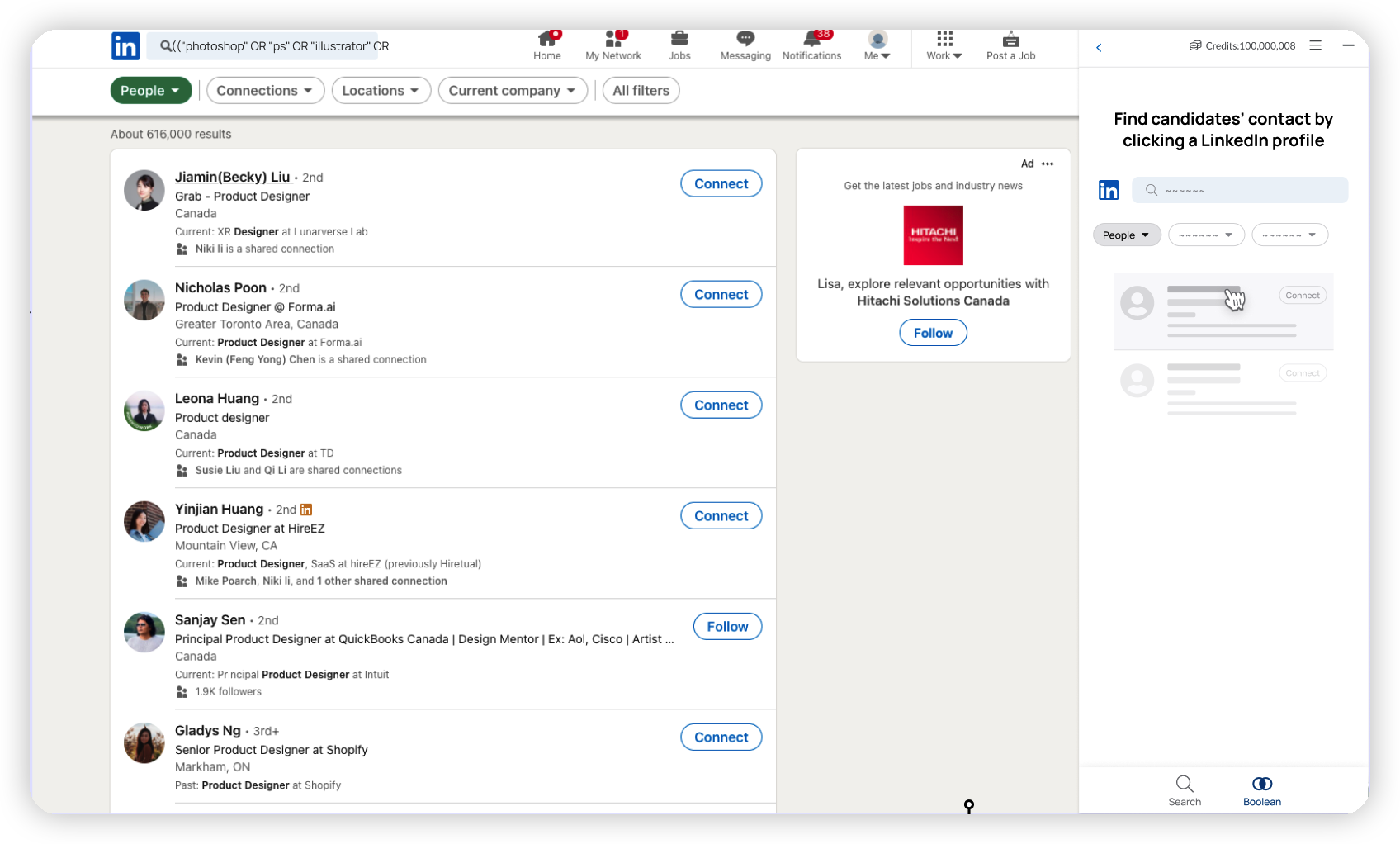Click 'Kevin (Feng Yong) Chen is a shared connection' text
The width and height of the screenshot is (1400, 844).
coord(311,360)
